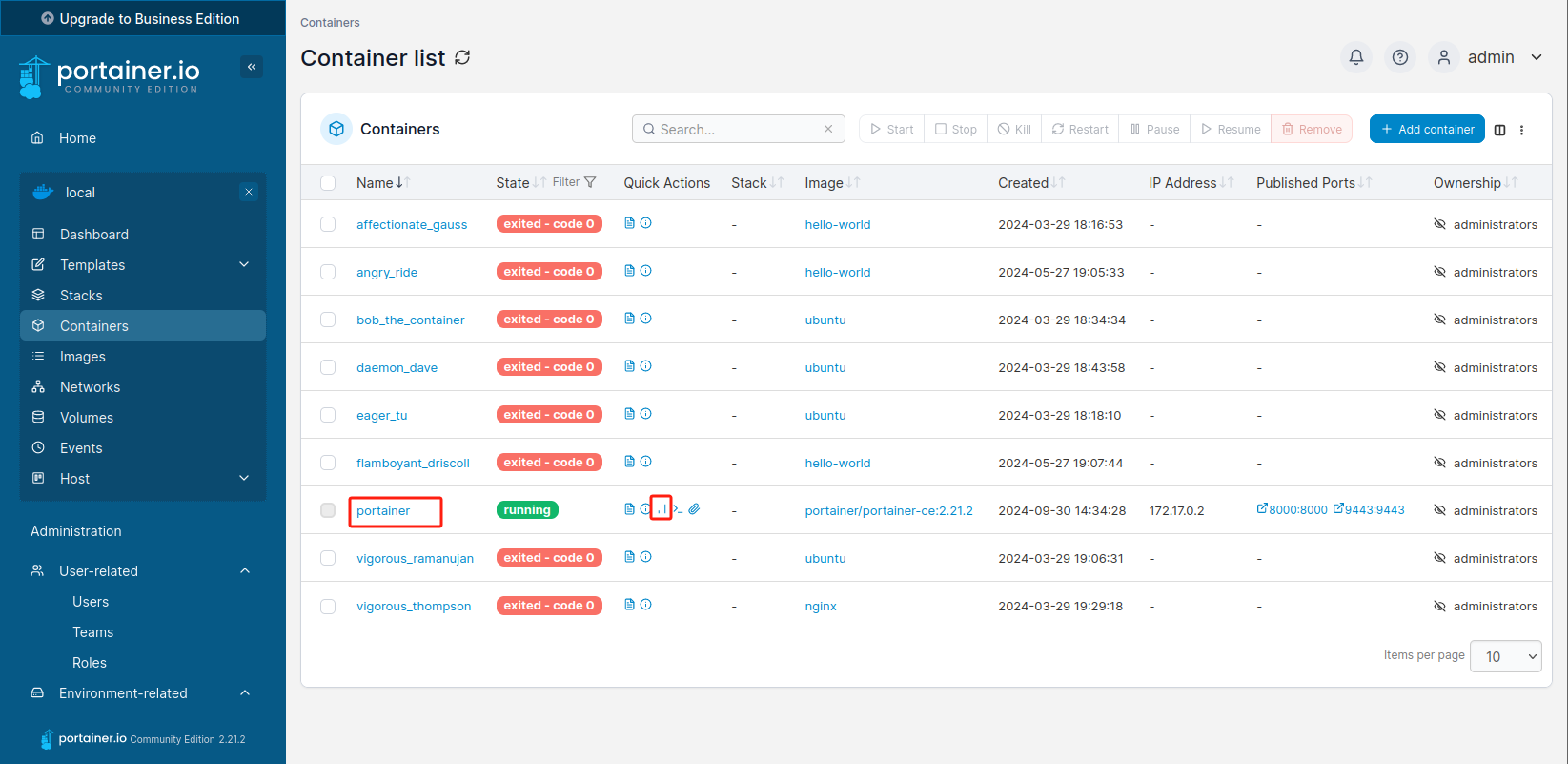Image resolution: width=1568 pixels, height=764 pixels.
Task: Close the local environment with its X
Action: click(x=249, y=192)
